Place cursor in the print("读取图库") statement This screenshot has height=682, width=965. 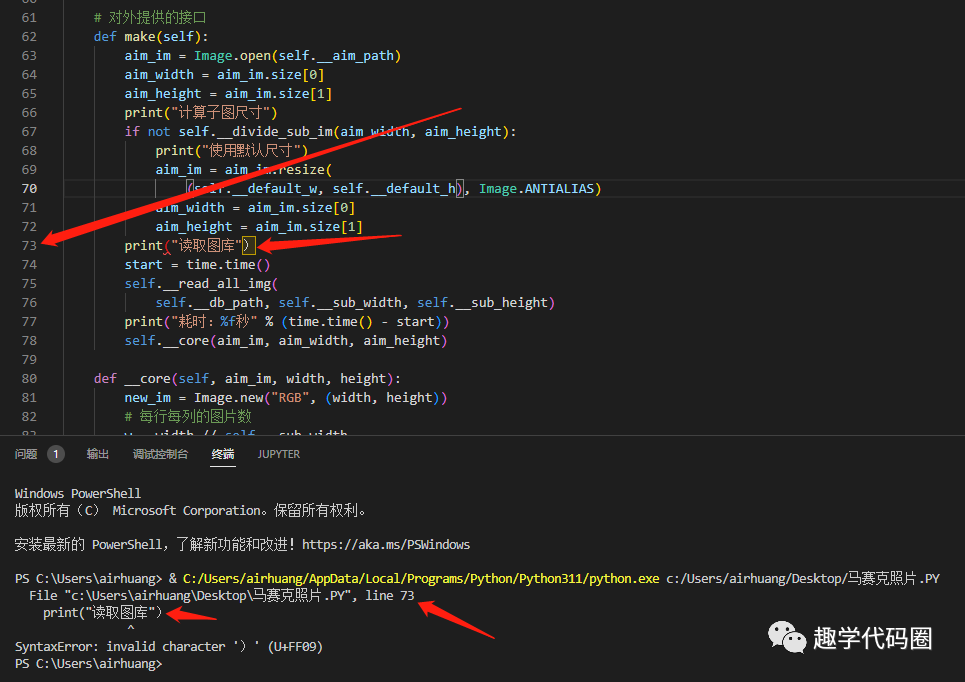tap(190, 245)
